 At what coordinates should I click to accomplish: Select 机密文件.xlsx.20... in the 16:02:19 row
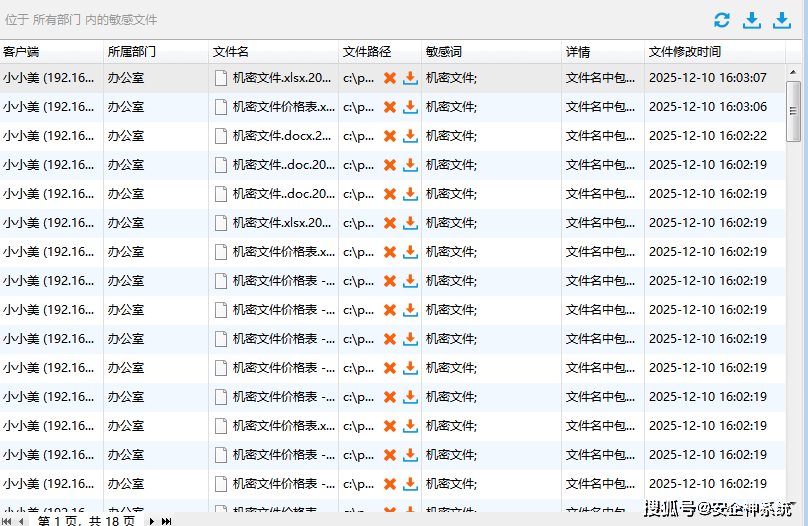[x=282, y=223]
